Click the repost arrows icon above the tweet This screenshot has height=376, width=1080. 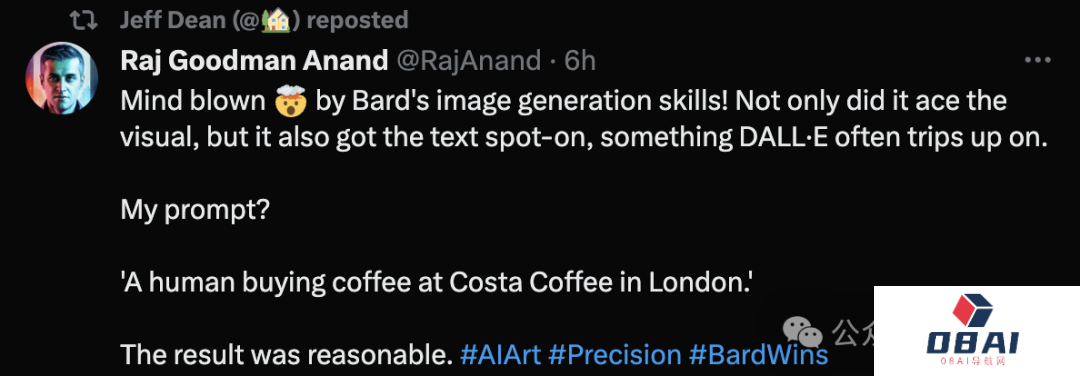(x=84, y=20)
